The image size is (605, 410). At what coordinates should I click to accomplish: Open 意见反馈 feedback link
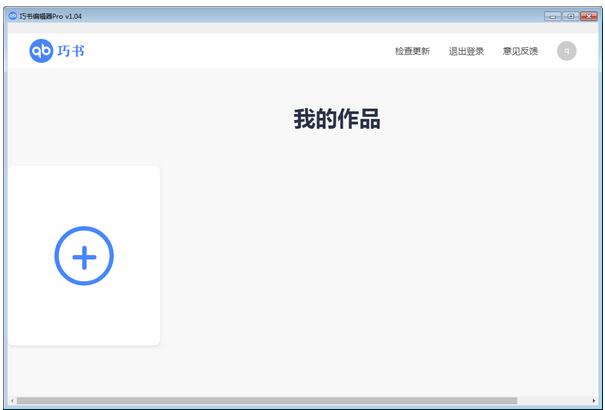520,51
